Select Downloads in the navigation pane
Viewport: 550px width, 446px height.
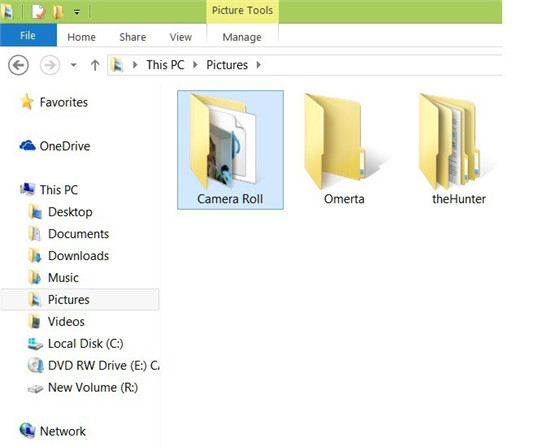pyautogui.click(x=69, y=256)
